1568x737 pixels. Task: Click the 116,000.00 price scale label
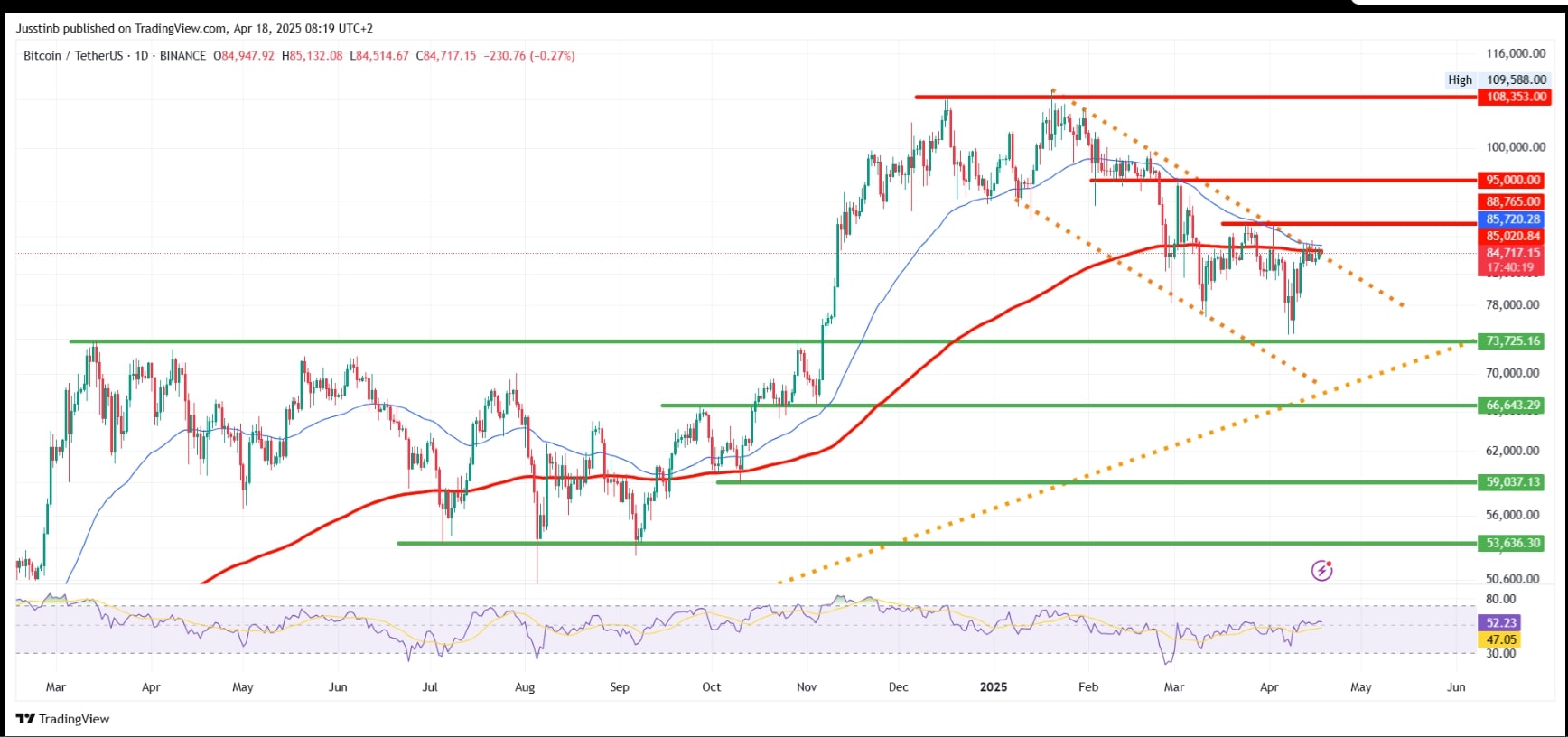point(1516,53)
